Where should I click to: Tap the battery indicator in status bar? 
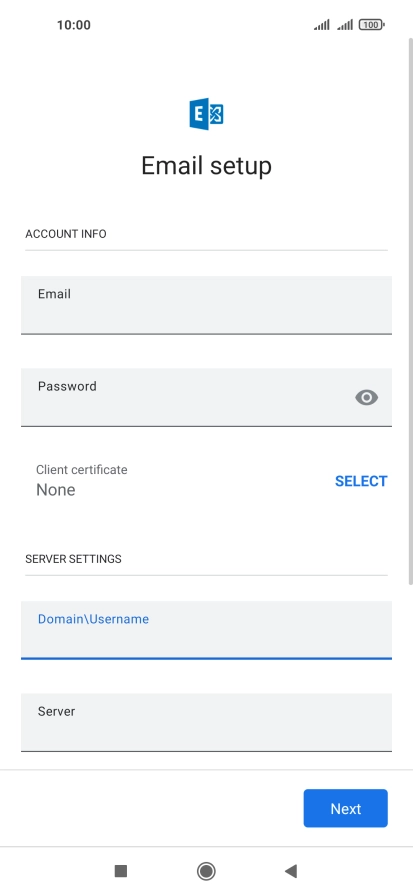[371, 25]
